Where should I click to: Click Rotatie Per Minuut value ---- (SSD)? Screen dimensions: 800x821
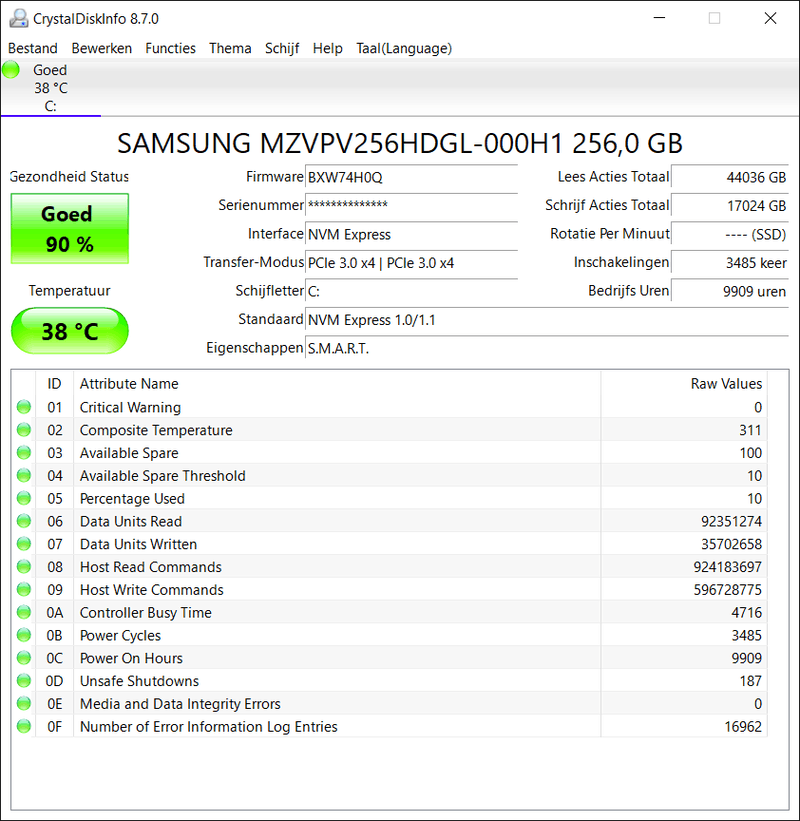click(x=730, y=234)
